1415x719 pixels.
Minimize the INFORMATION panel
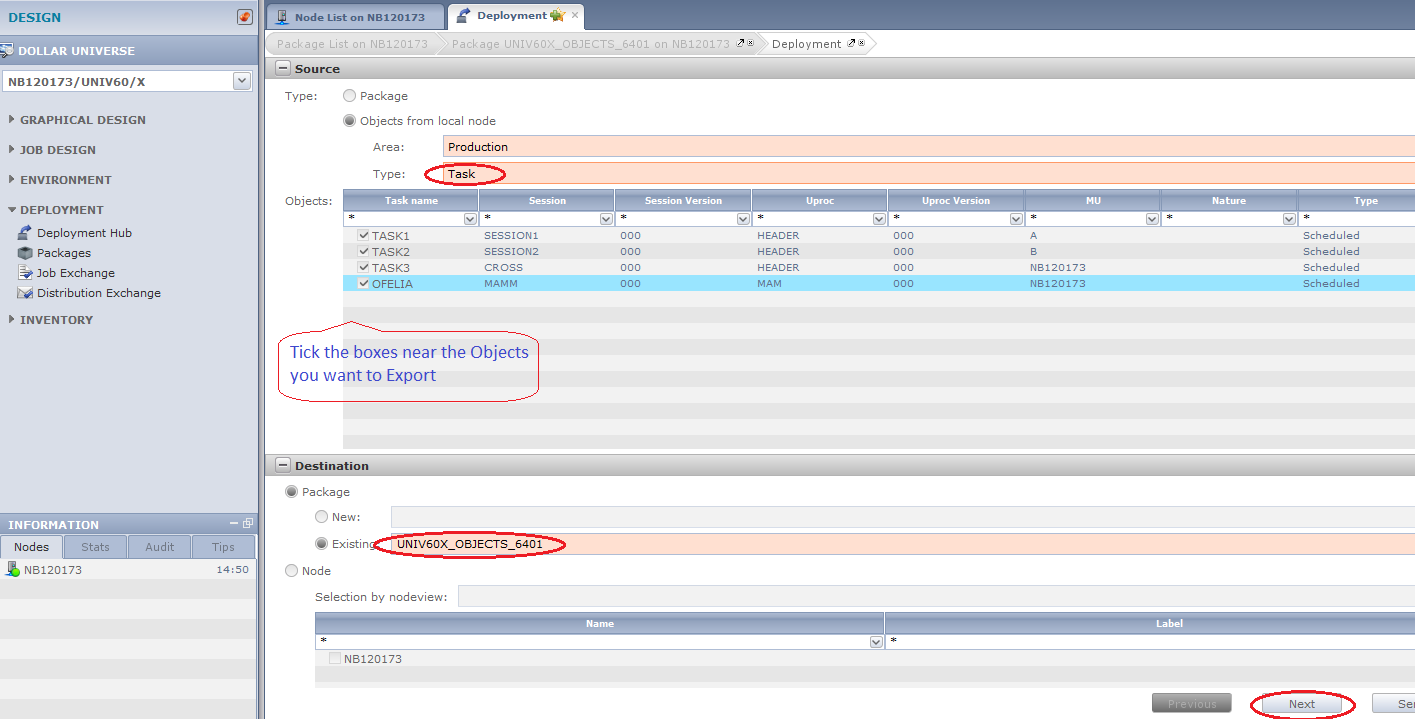tap(235, 523)
